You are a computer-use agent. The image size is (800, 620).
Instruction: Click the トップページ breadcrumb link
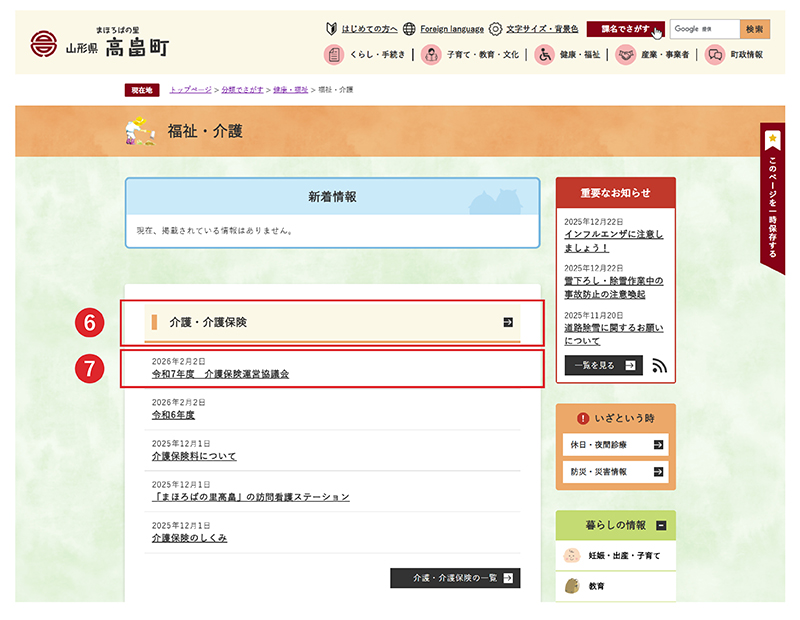[190, 89]
